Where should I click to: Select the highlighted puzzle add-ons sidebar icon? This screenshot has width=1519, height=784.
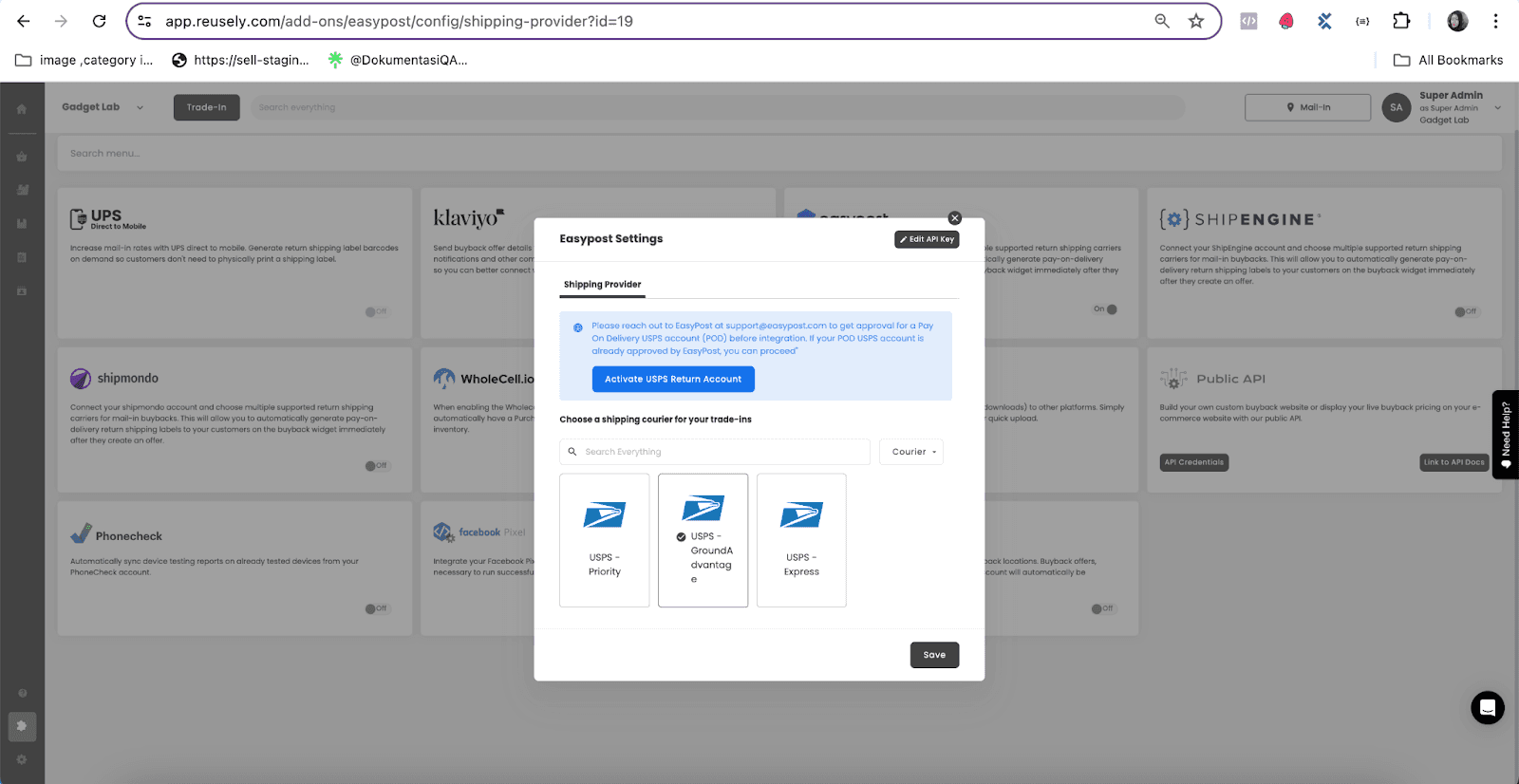22,726
